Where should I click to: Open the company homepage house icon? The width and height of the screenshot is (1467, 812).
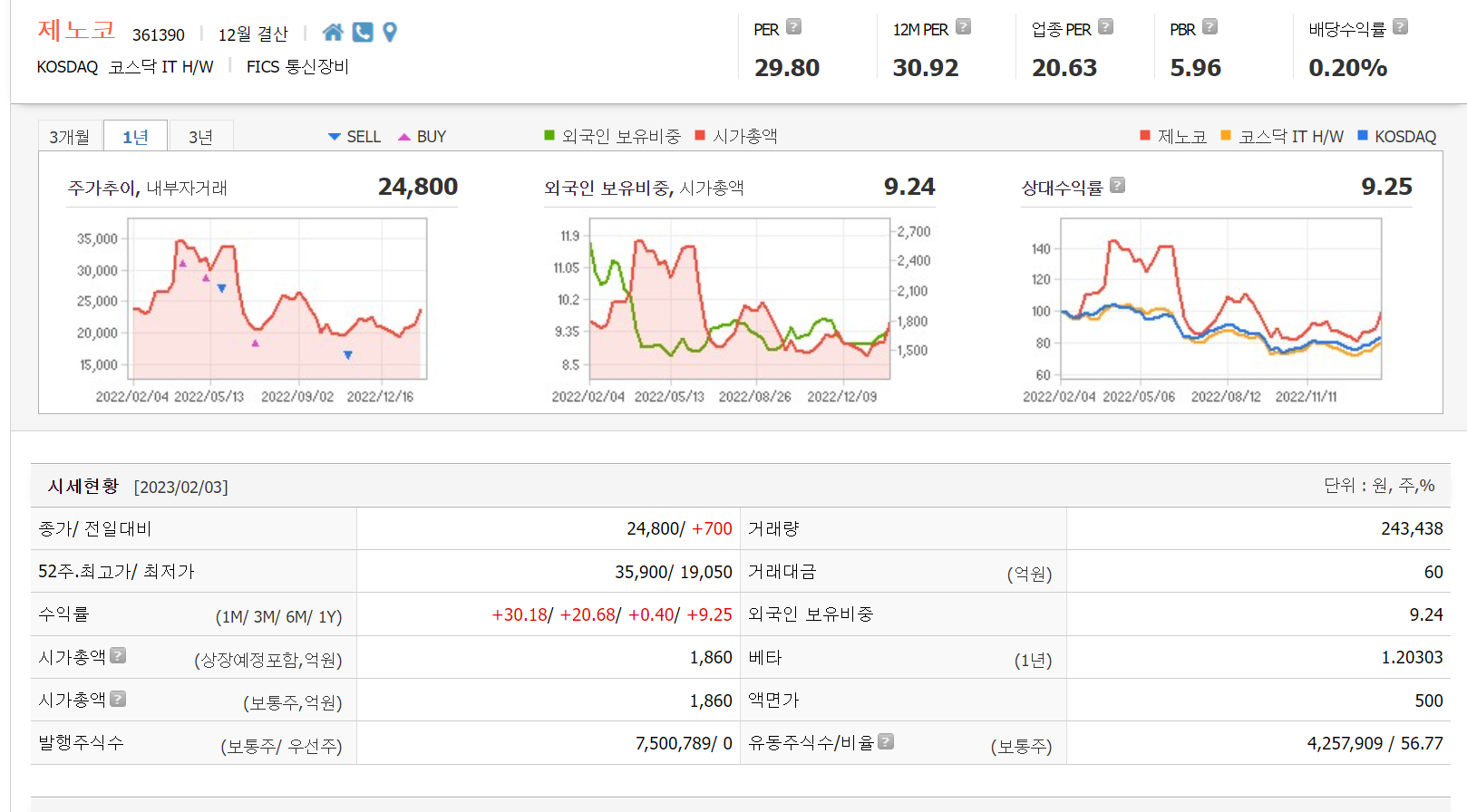click(x=333, y=33)
